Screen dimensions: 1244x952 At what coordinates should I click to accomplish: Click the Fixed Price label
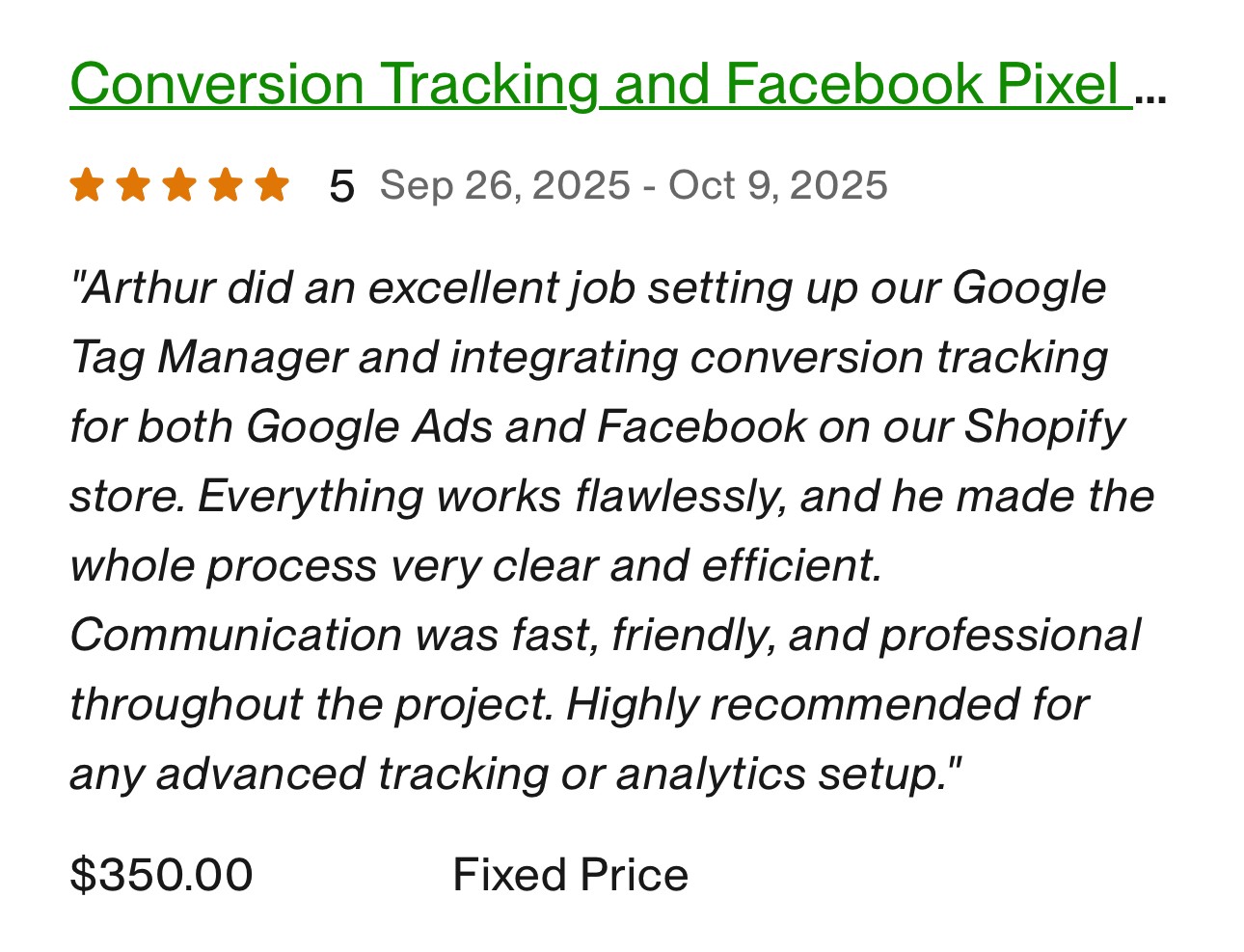click(x=570, y=876)
